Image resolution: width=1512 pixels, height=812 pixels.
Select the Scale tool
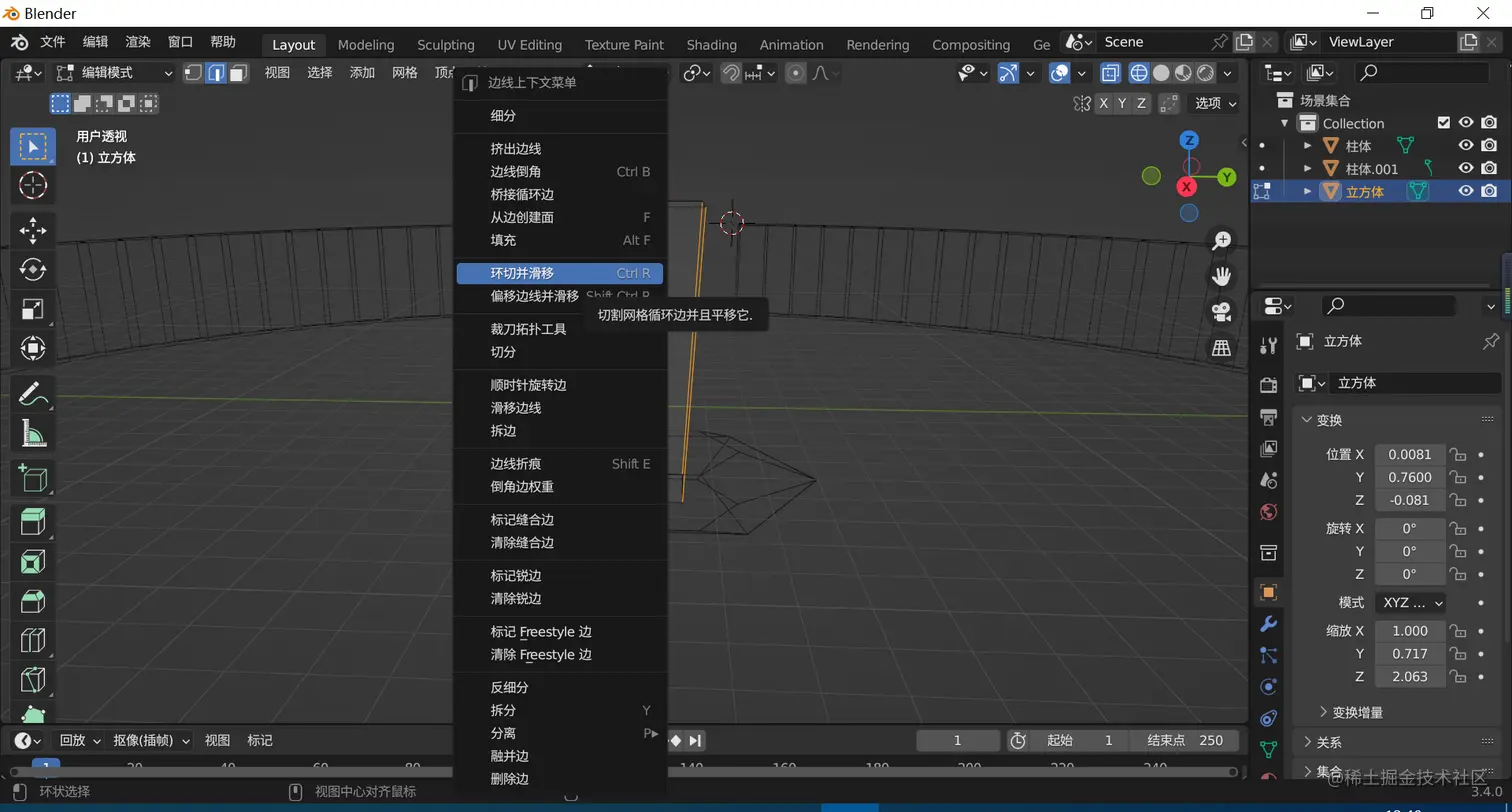click(33, 309)
